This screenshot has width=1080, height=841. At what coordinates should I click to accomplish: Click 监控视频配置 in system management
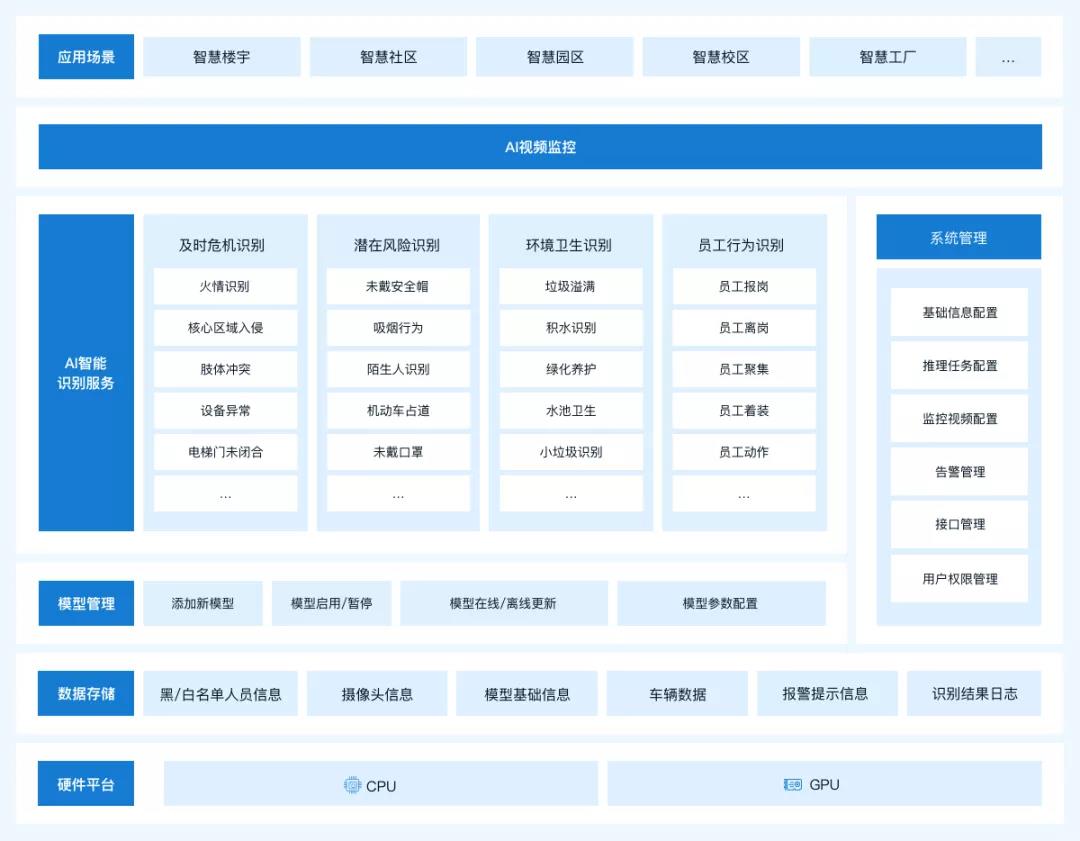[959, 419]
